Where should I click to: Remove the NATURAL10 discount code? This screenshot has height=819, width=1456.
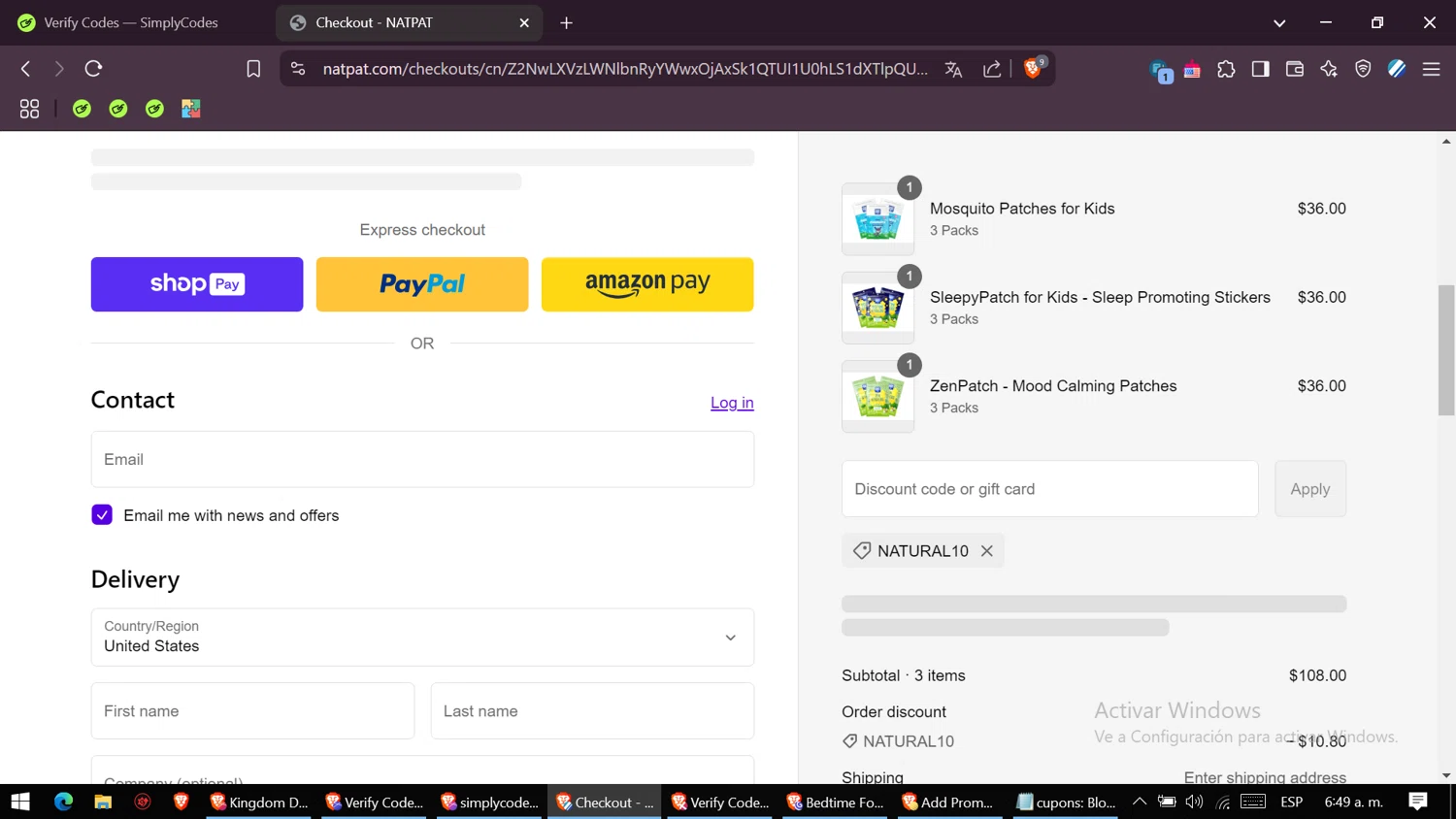[986, 551]
